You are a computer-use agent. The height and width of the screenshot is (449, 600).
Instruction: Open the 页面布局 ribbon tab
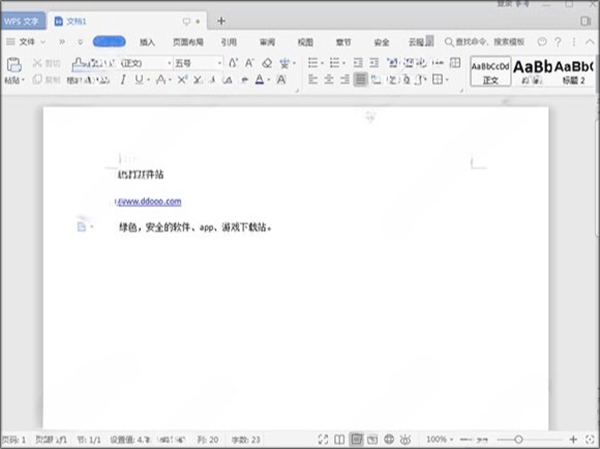187,42
